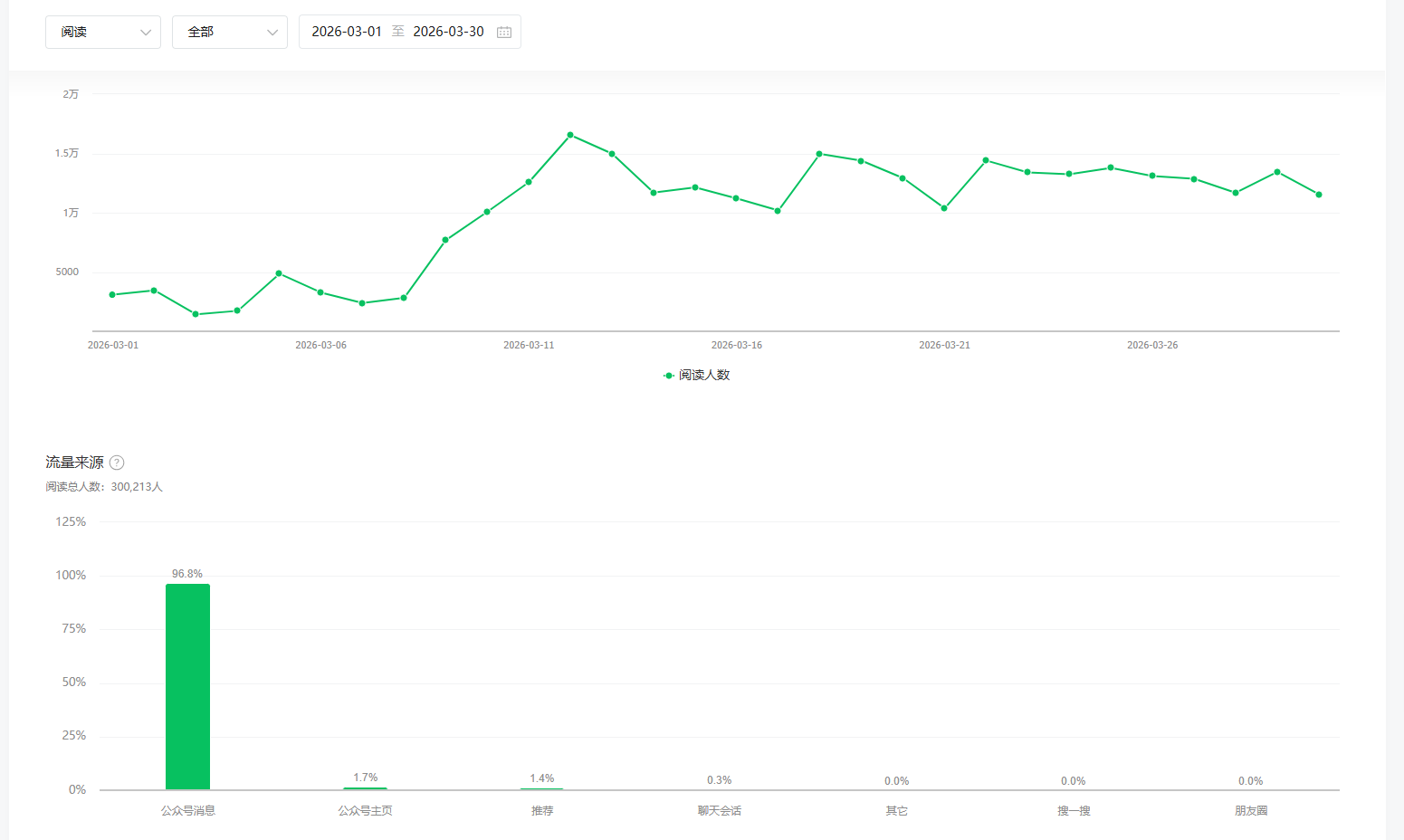
Task: Click the 推荐 category label
Action: pyautogui.click(x=542, y=811)
